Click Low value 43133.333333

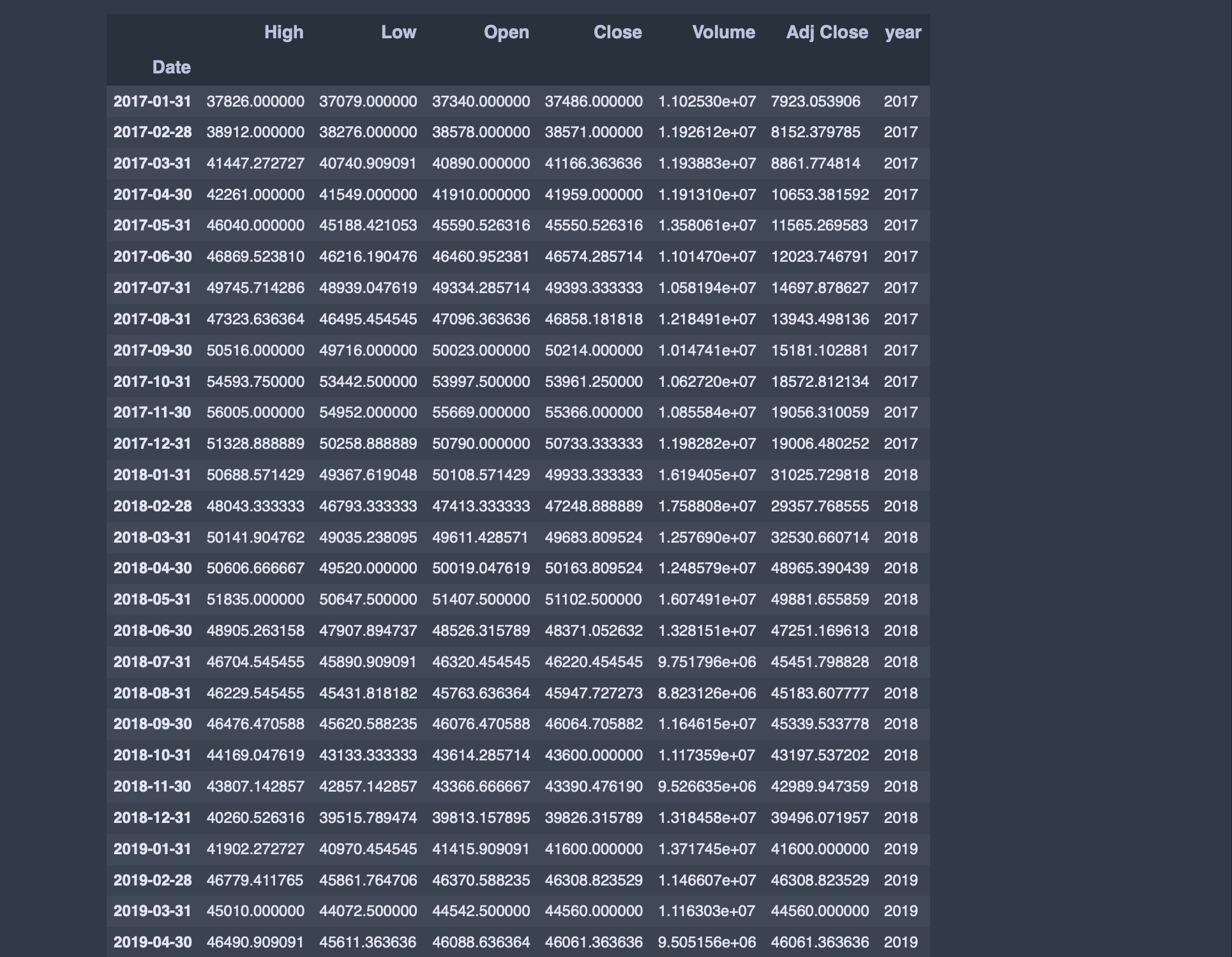[x=368, y=755]
